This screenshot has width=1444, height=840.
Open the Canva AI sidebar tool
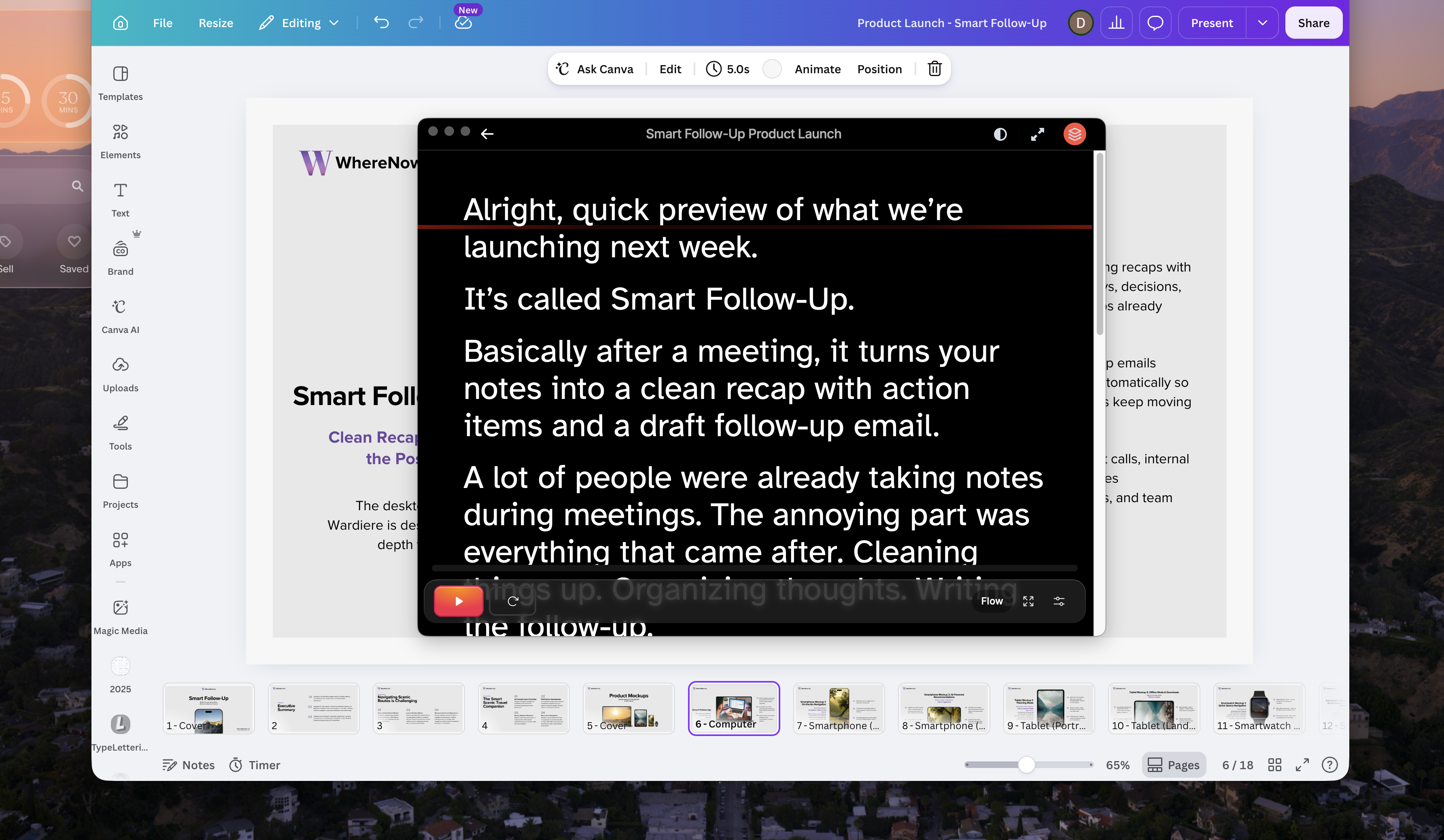pos(120,316)
